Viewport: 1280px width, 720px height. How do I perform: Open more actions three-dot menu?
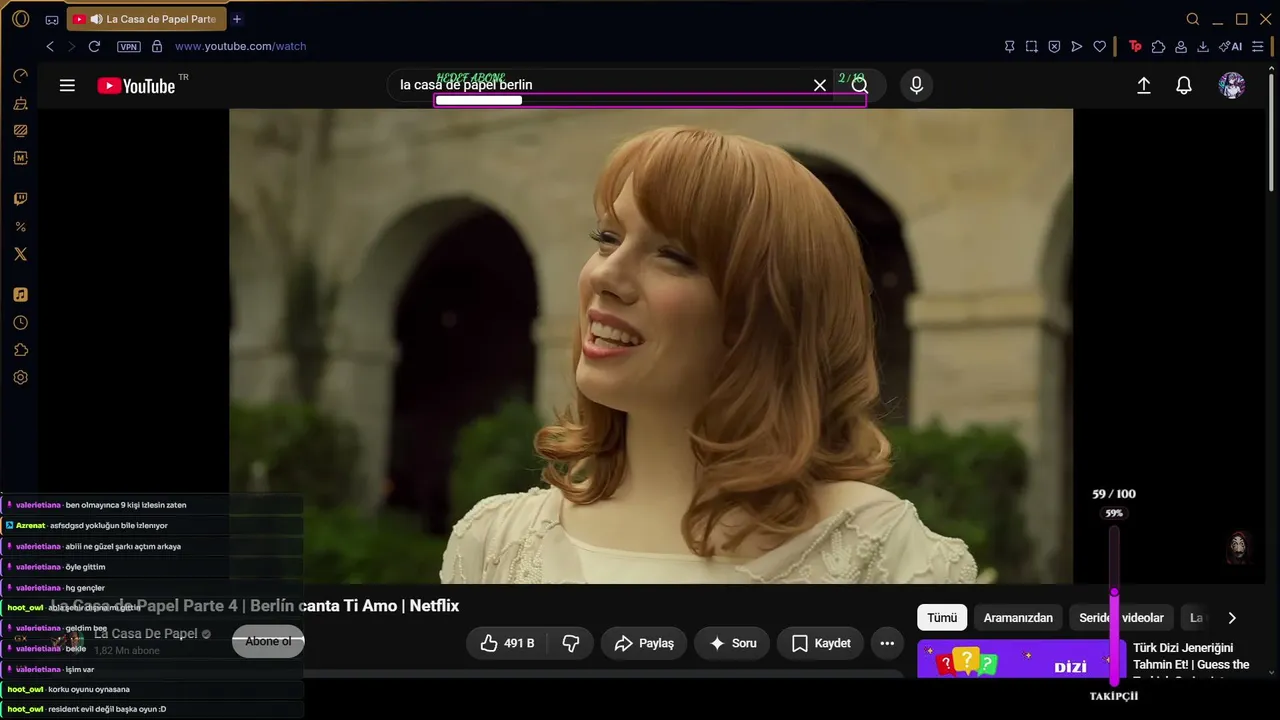(887, 643)
